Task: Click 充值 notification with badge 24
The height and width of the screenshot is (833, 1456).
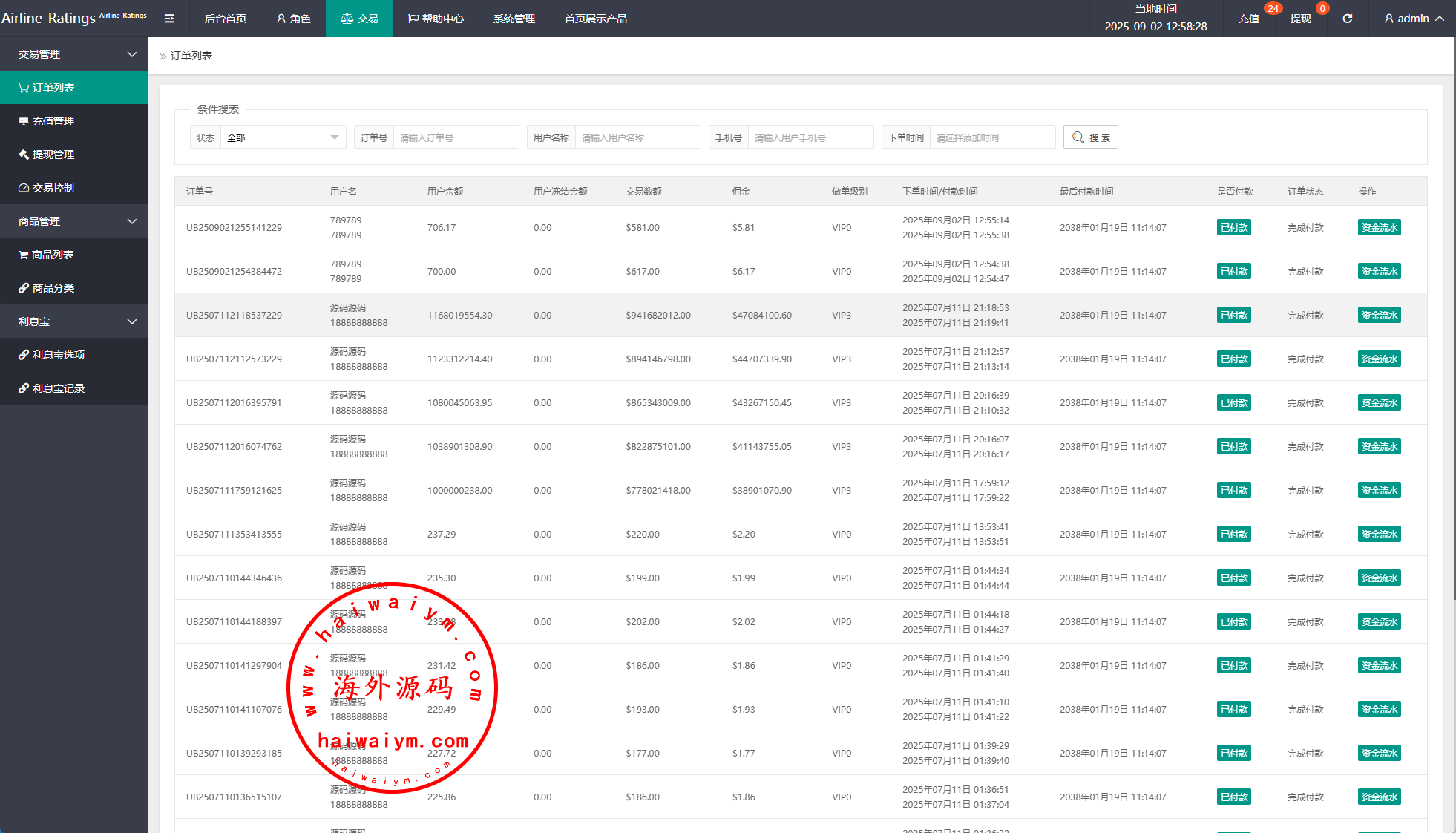Action: pyautogui.click(x=1249, y=19)
